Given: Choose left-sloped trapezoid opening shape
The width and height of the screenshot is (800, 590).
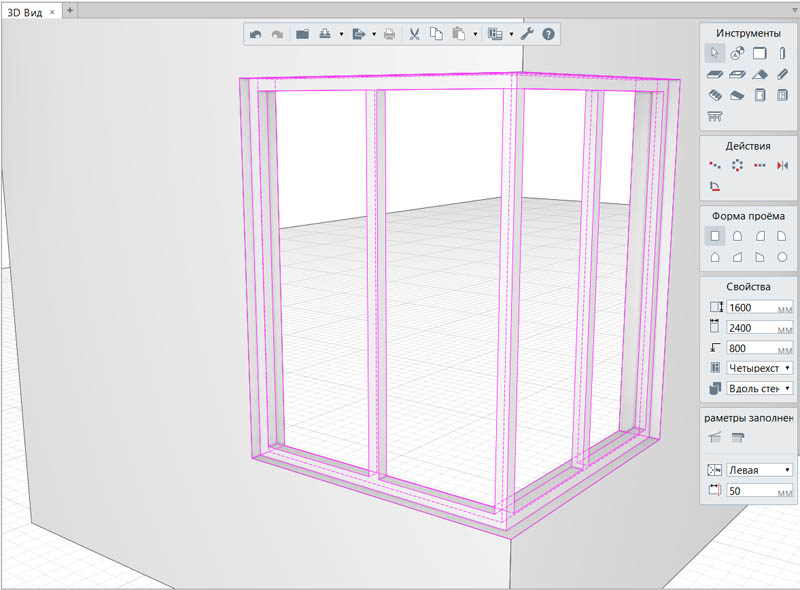Looking at the screenshot, I should [737, 257].
